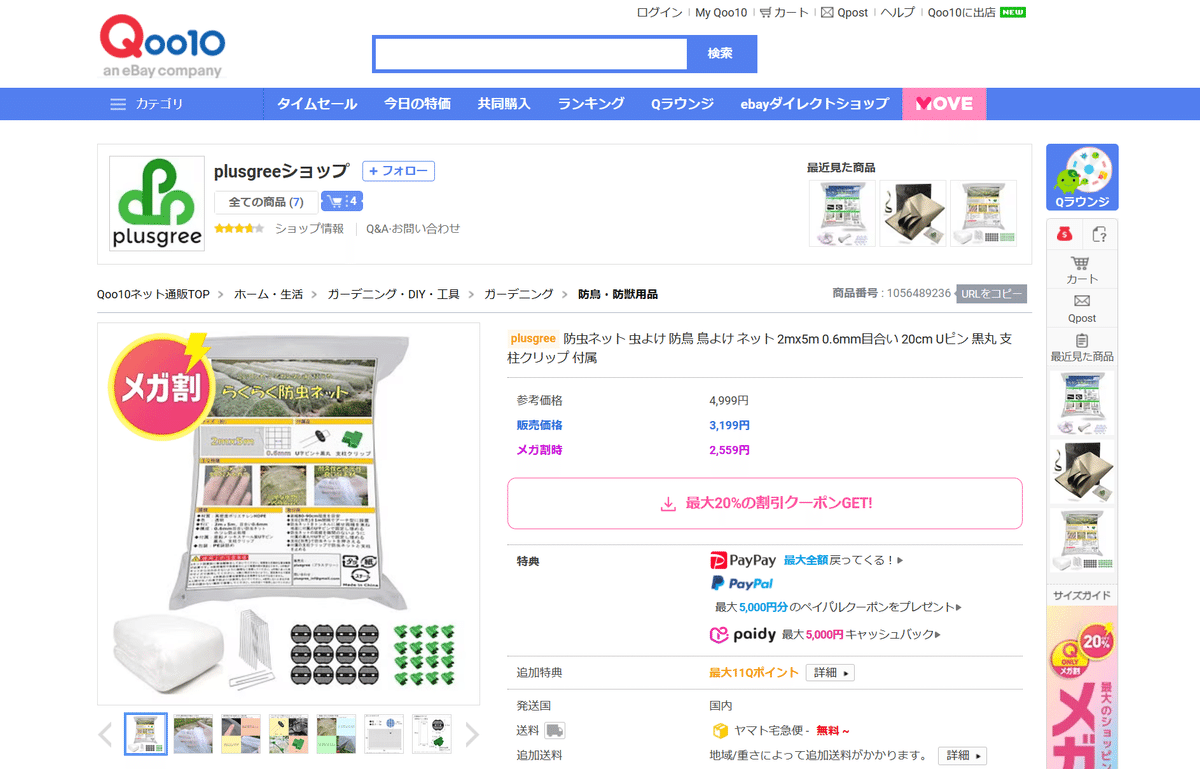This screenshot has width=1200, height=769.
Task: Open 最近見た商品 clipboard icon in sidebar
Action: 1082,347
